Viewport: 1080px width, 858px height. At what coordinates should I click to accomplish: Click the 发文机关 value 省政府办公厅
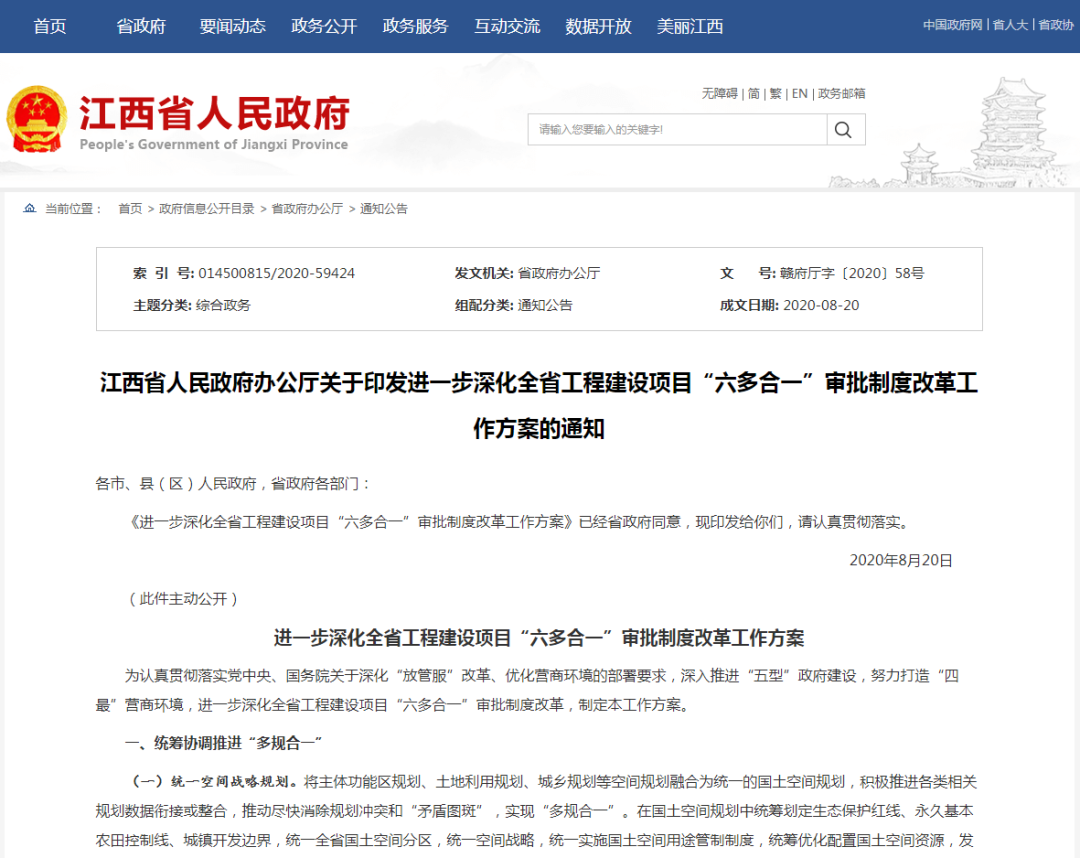(559, 273)
